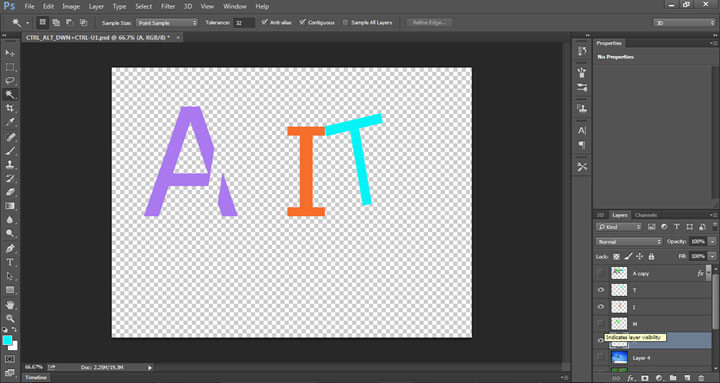Click Subtract from selection mode icon
The height and width of the screenshot is (383, 720).
tap(69, 22)
